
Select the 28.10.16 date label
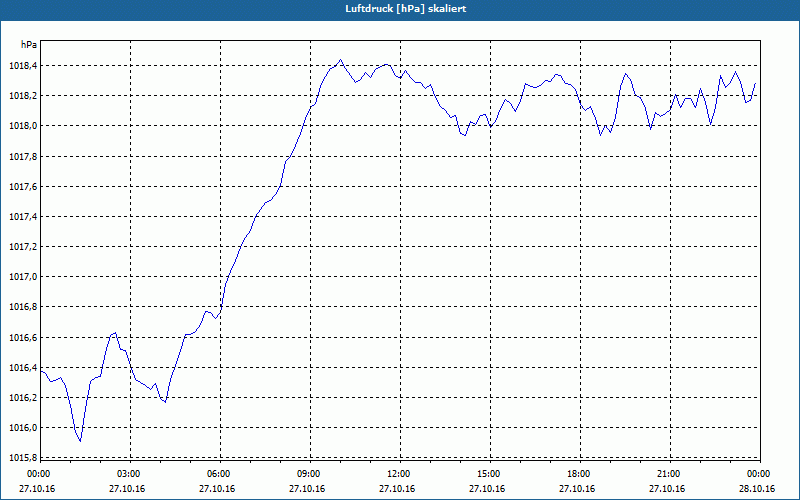757,489
